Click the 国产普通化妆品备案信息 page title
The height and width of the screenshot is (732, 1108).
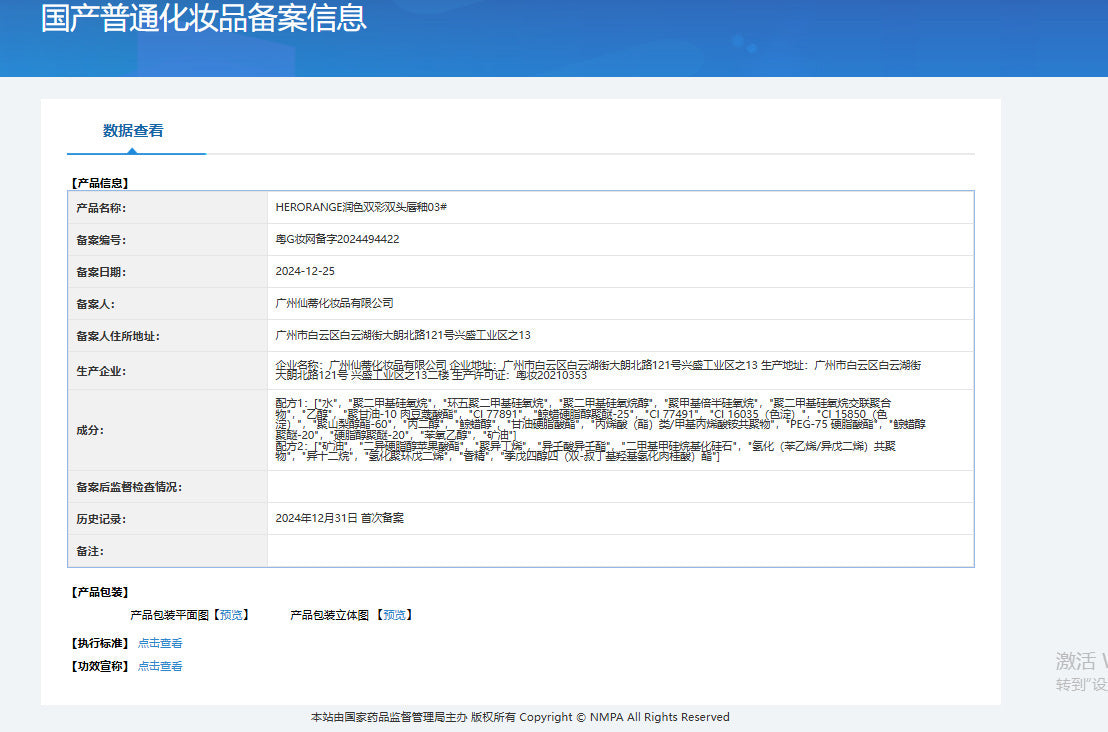pos(203,18)
